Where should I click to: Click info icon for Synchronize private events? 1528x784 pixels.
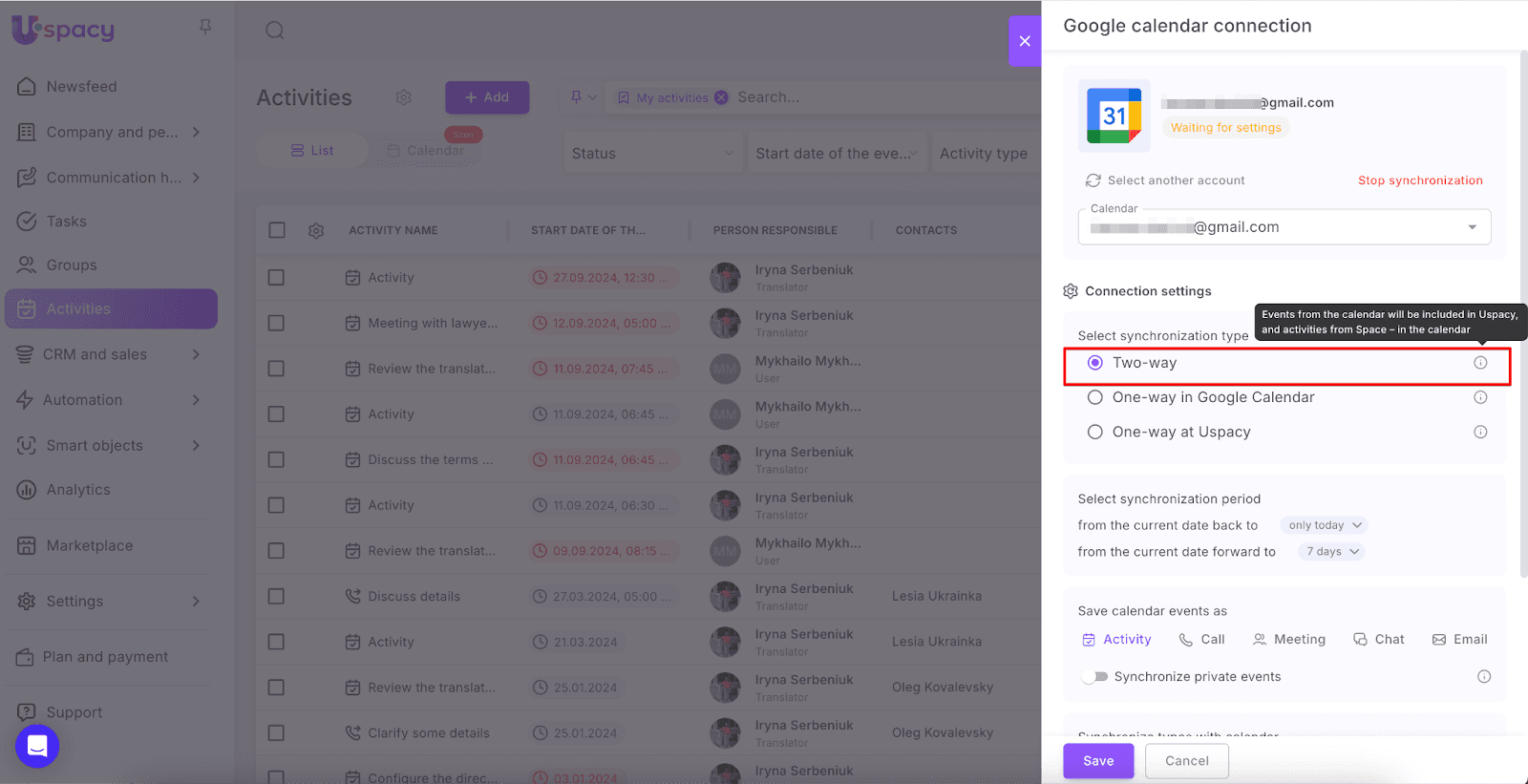[x=1484, y=677]
